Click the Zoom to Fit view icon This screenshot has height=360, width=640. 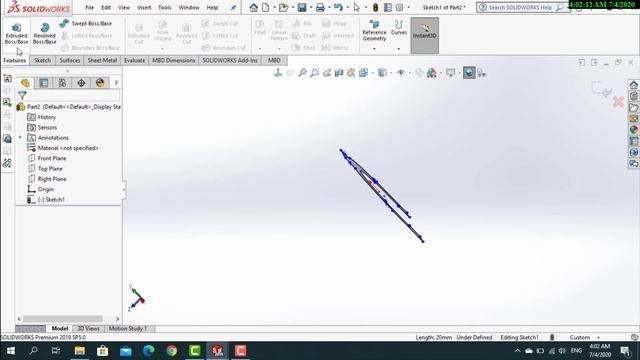[302, 73]
